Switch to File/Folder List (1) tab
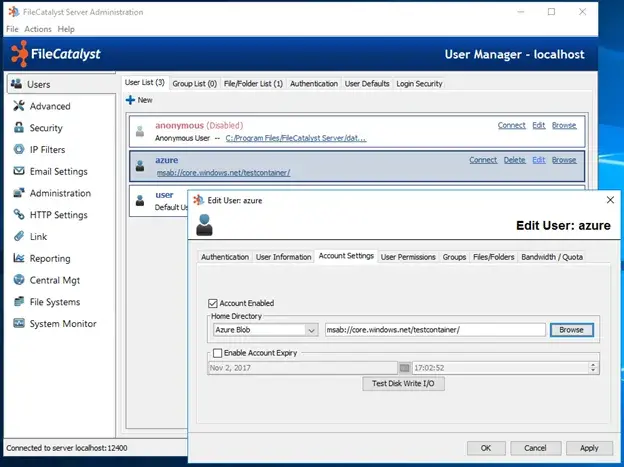Viewport: 624px width, 467px height. (x=253, y=84)
